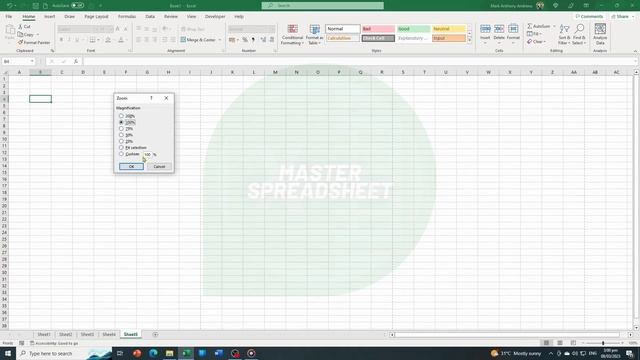The height and width of the screenshot is (360, 640).
Task: Click Merge & Center
Action: (x=198, y=40)
